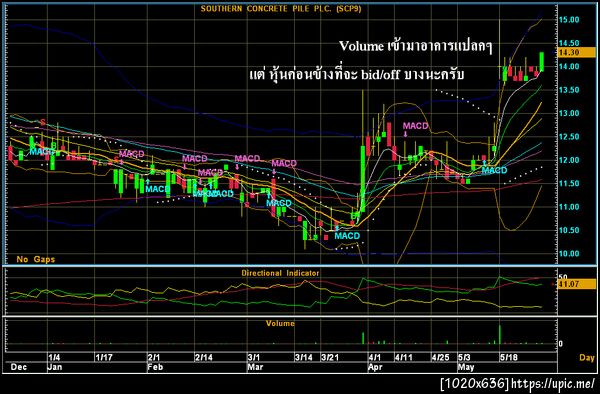The width and height of the screenshot is (600, 394).
Task: Click the 5/3 date label
Action: [465, 357]
